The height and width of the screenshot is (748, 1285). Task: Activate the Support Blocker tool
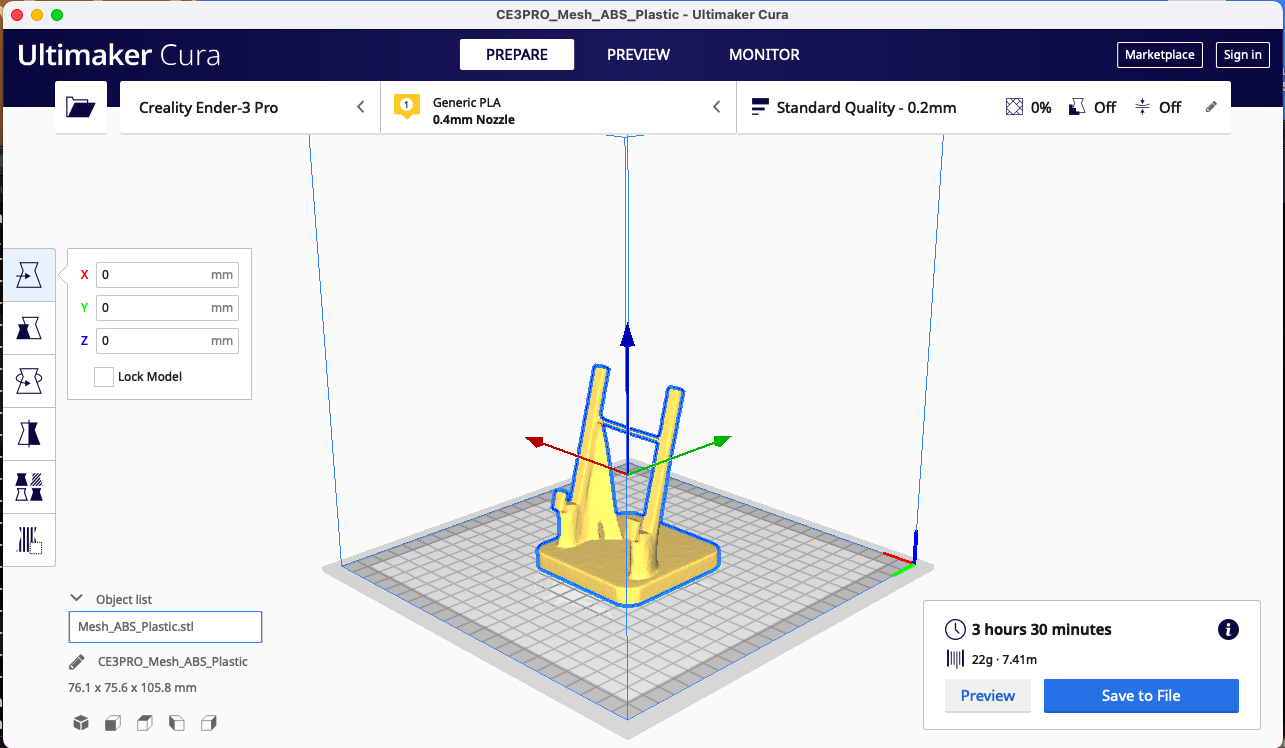pos(29,540)
